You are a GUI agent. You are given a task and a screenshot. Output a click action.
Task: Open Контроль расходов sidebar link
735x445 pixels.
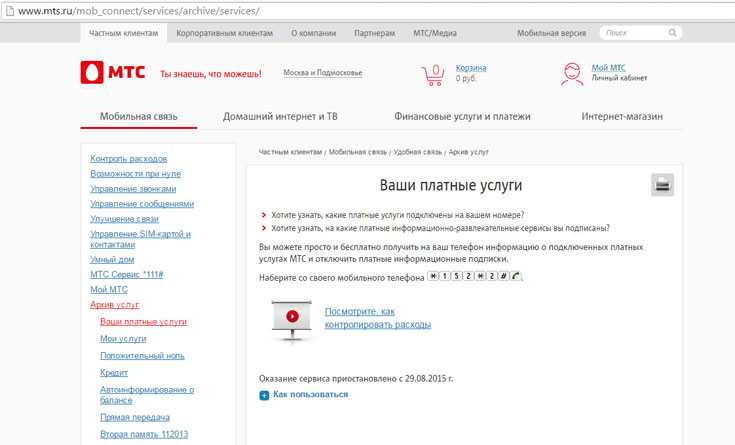click(128, 159)
